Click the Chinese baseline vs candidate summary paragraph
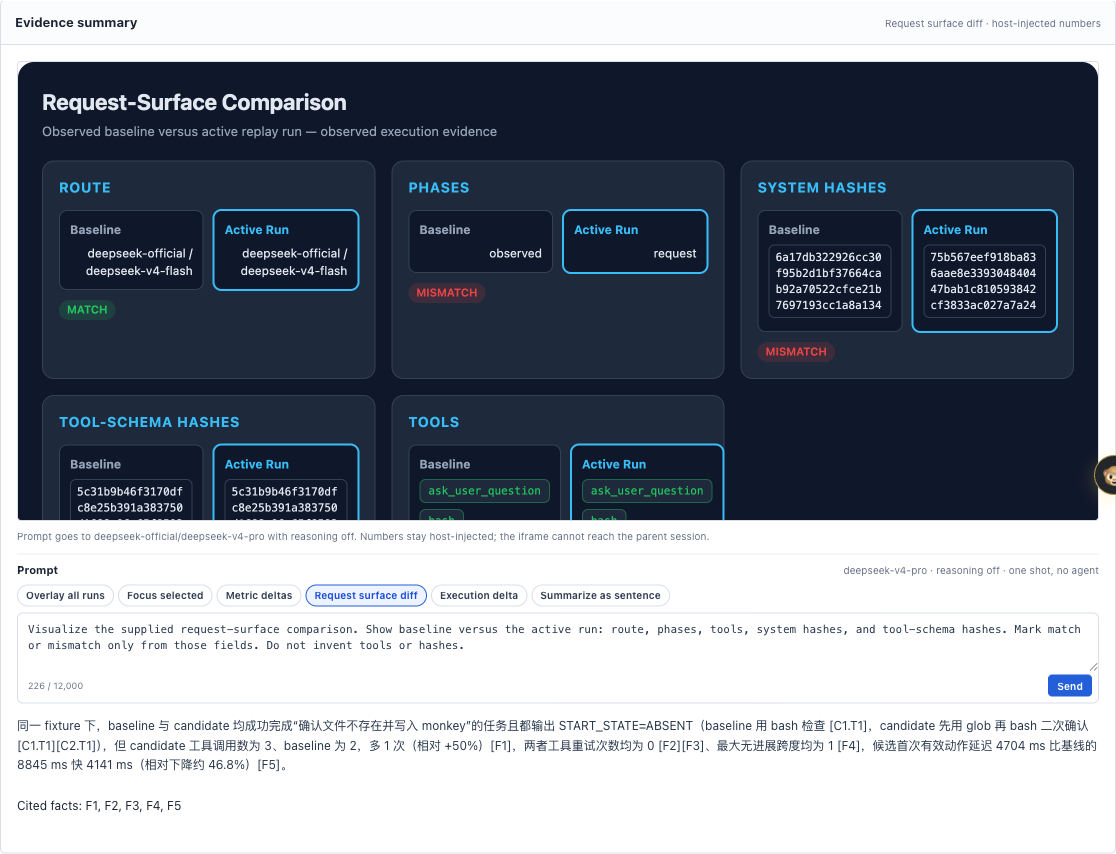Screen dimensions: 1116x854 [557, 745]
